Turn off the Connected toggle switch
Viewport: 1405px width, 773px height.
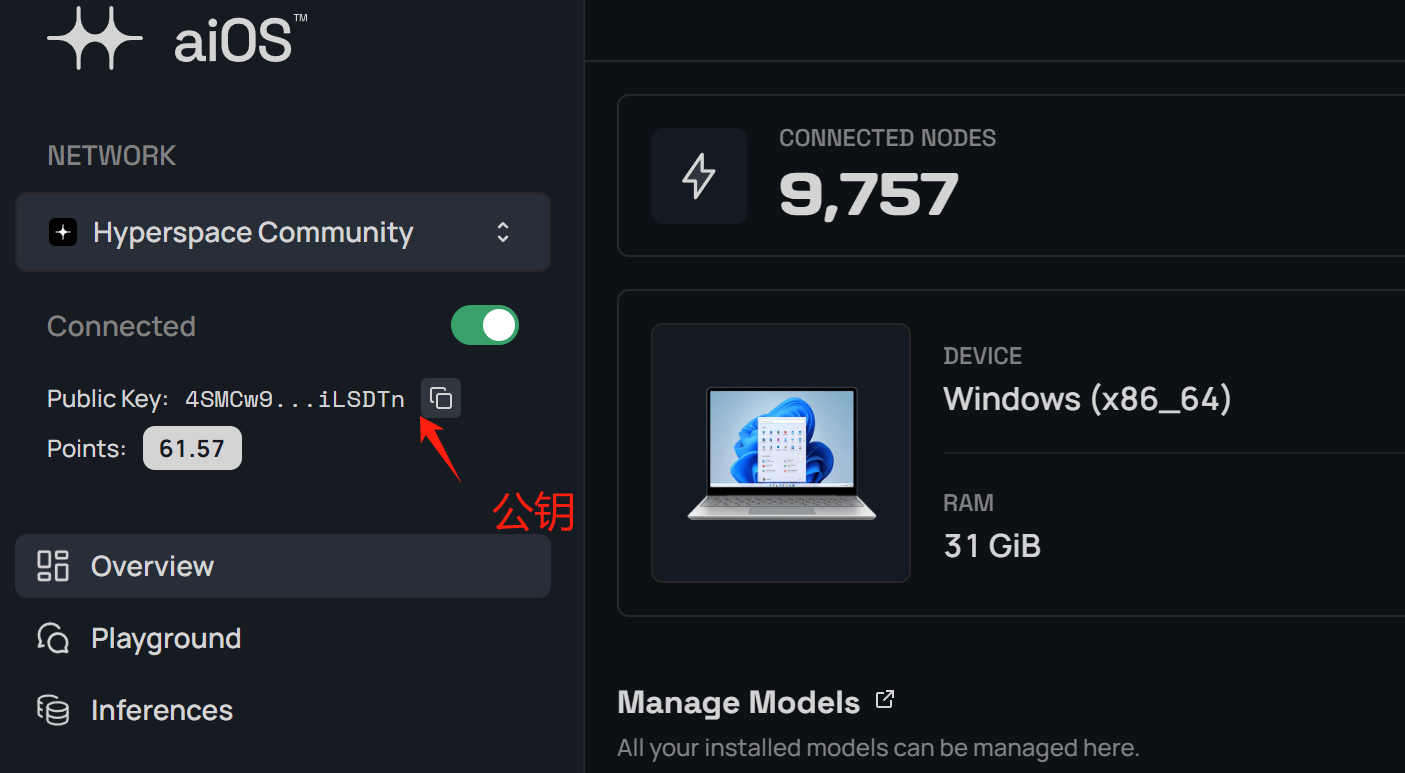[x=485, y=325]
